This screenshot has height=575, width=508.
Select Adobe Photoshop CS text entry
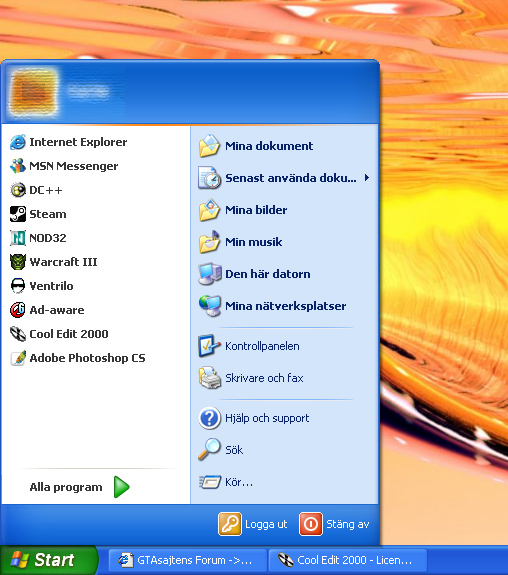click(x=87, y=358)
